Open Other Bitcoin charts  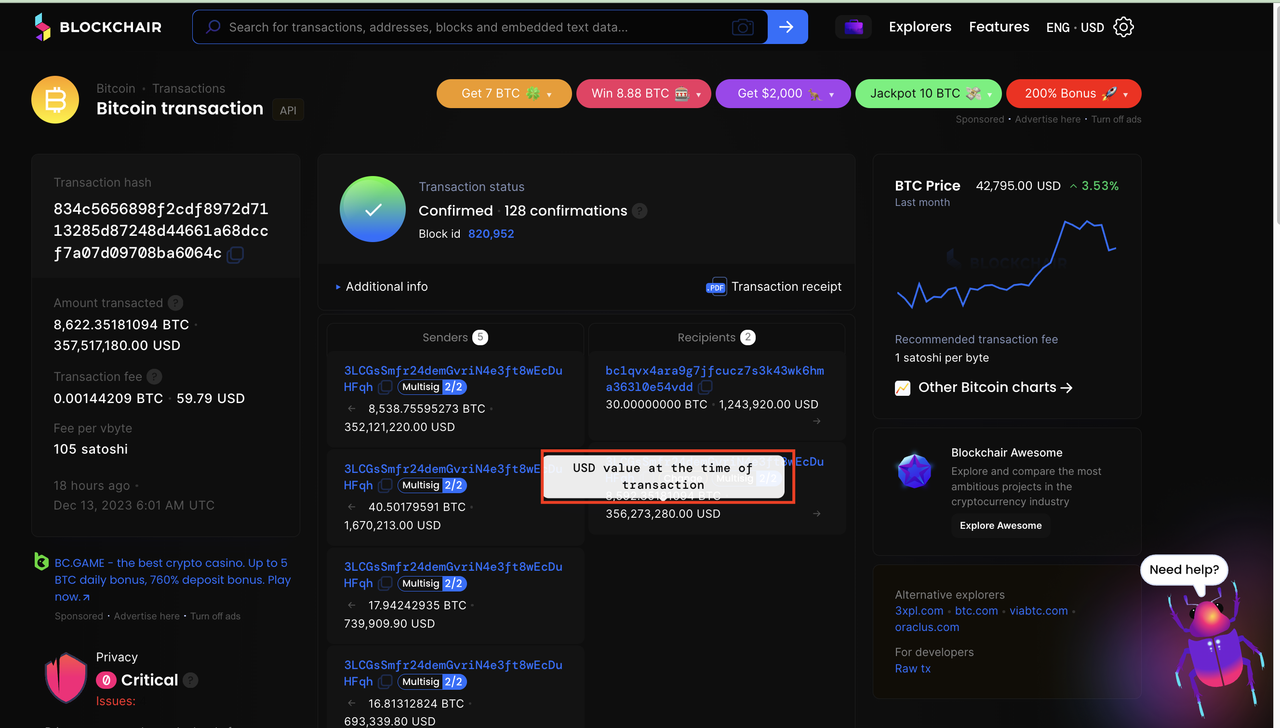(x=995, y=388)
